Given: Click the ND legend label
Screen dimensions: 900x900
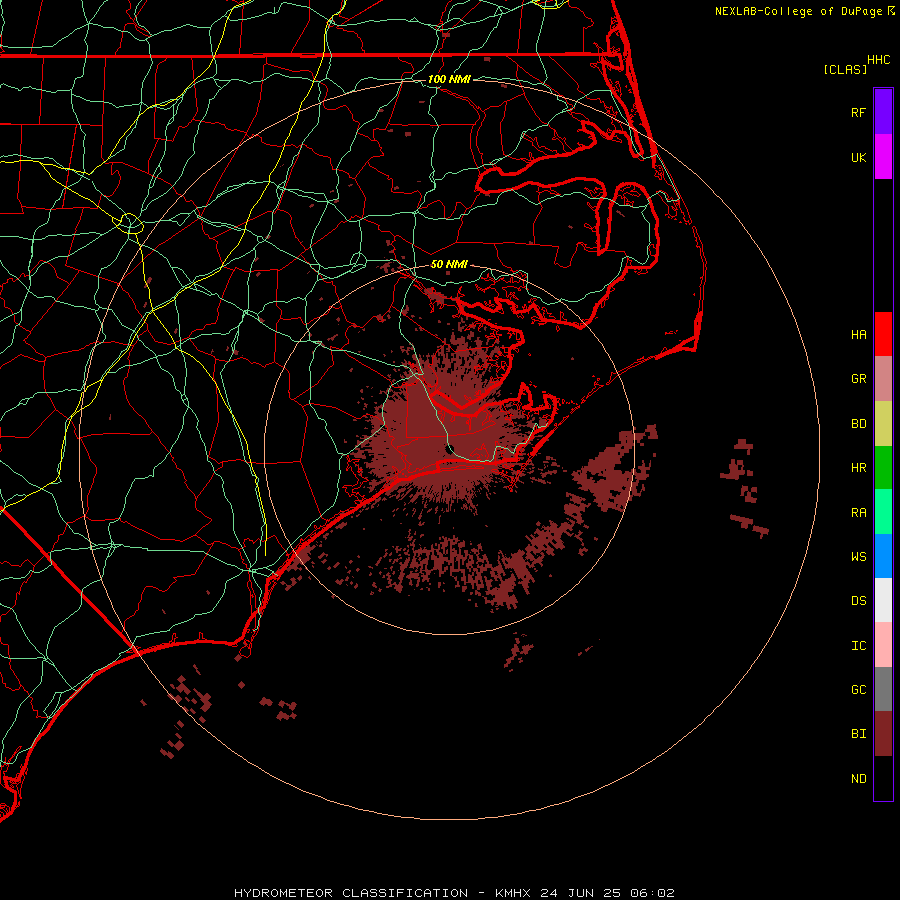Looking at the screenshot, I should click(x=858, y=779).
